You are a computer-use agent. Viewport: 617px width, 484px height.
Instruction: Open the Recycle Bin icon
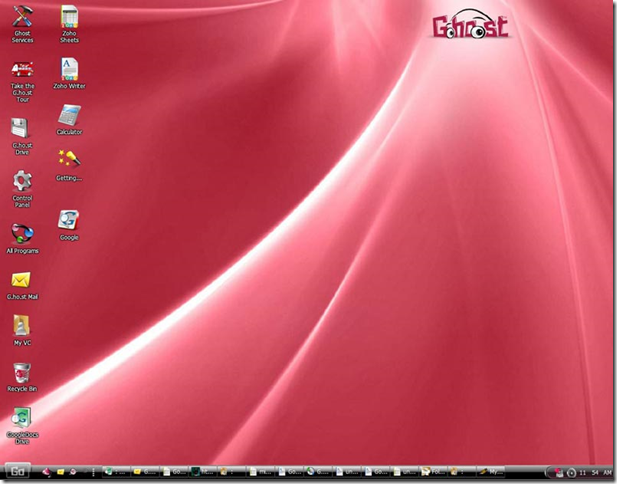point(22,377)
